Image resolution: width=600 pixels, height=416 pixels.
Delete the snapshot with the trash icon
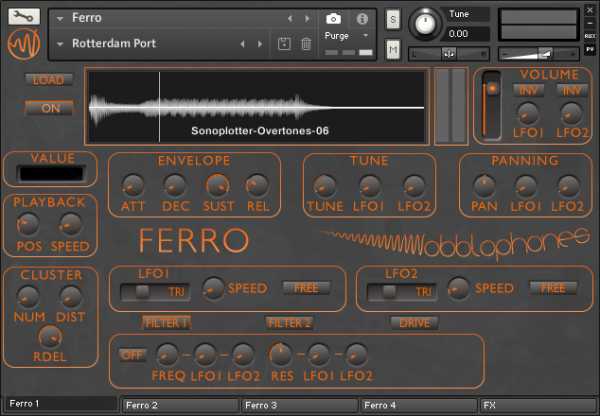coord(306,44)
